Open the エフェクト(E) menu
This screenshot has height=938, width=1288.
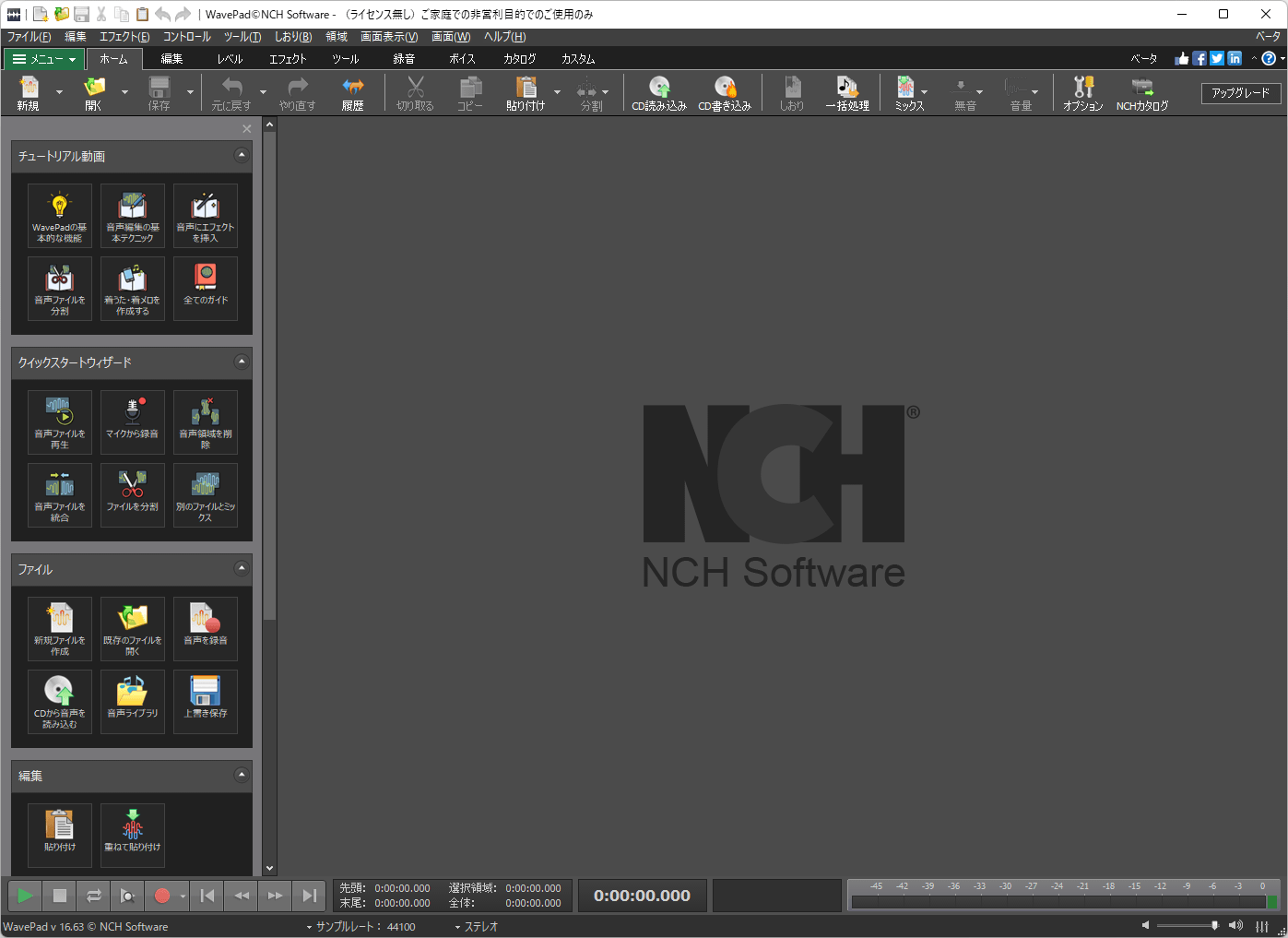coord(124,37)
